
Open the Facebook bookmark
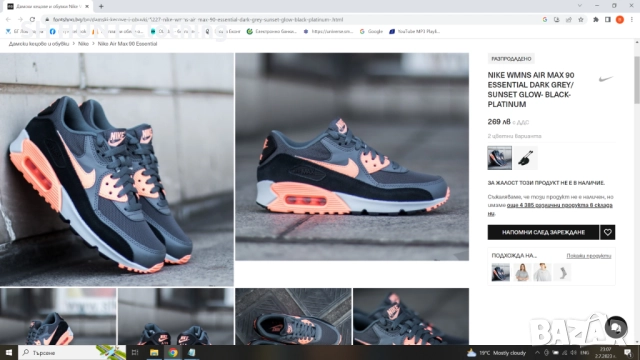68,31
